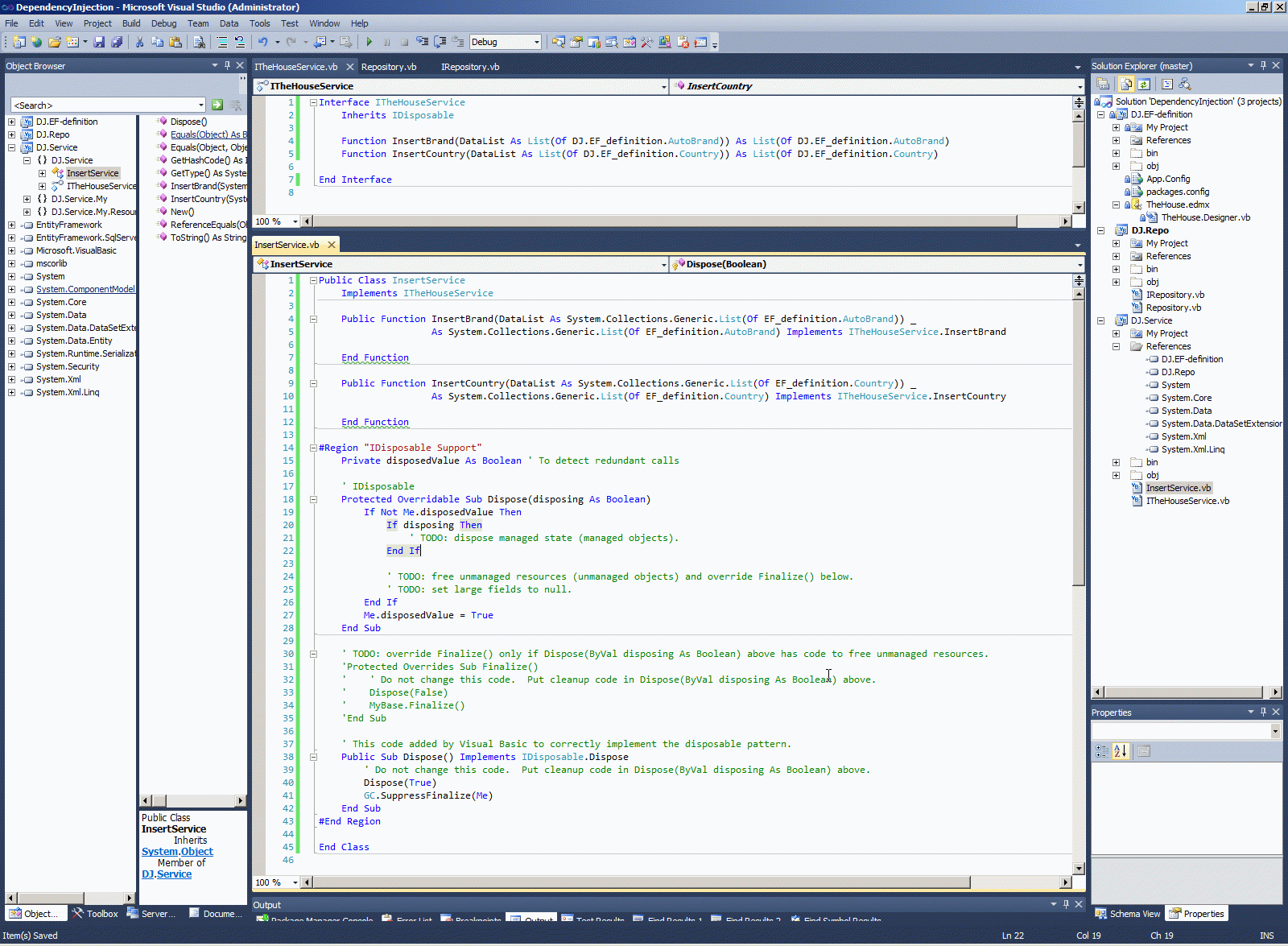Click Refresh icon in Solution Explorer toolbar

coord(1144,84)
